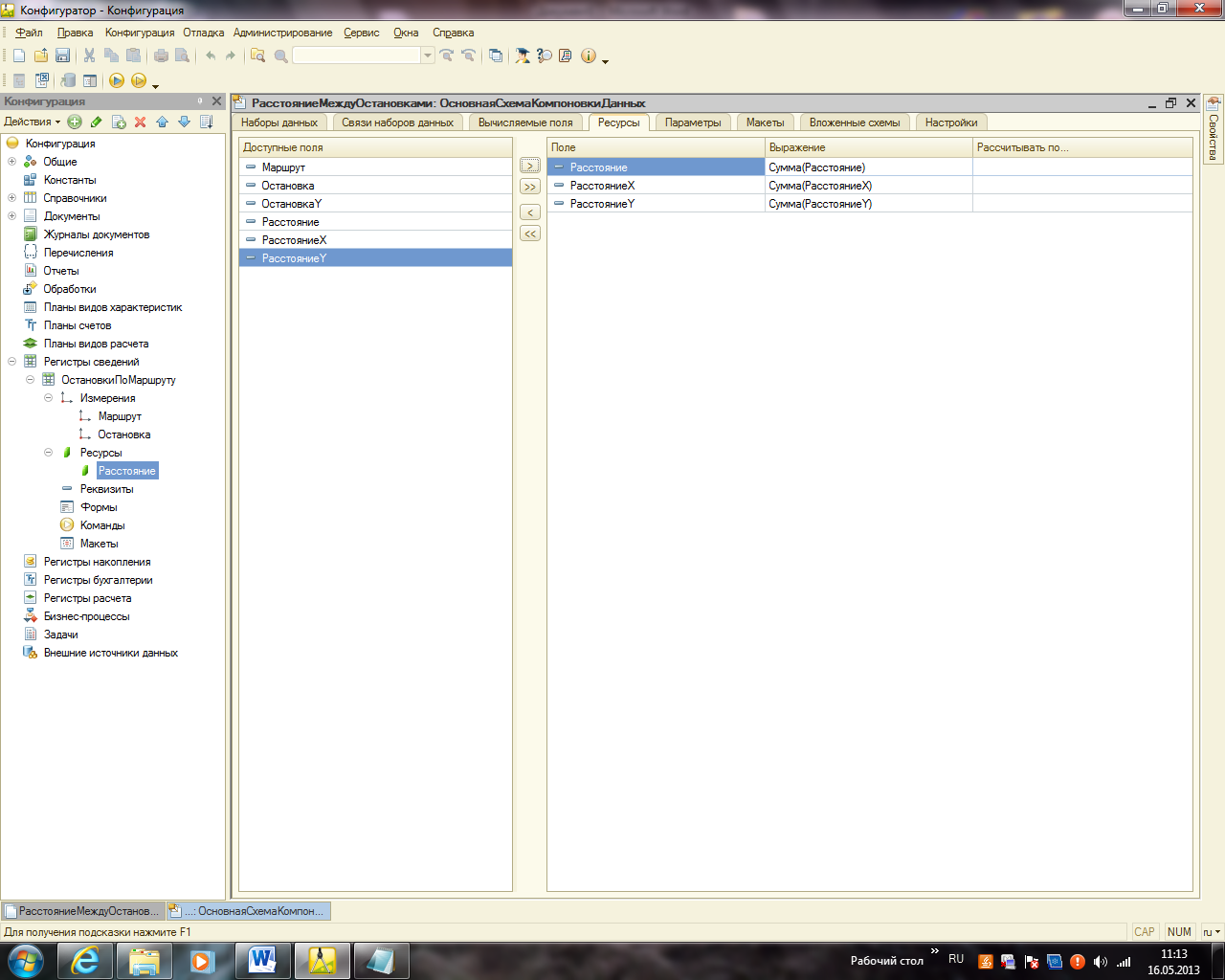Move item up with blue arrow icon
1225x980 pixels.
tap(162, 122)
